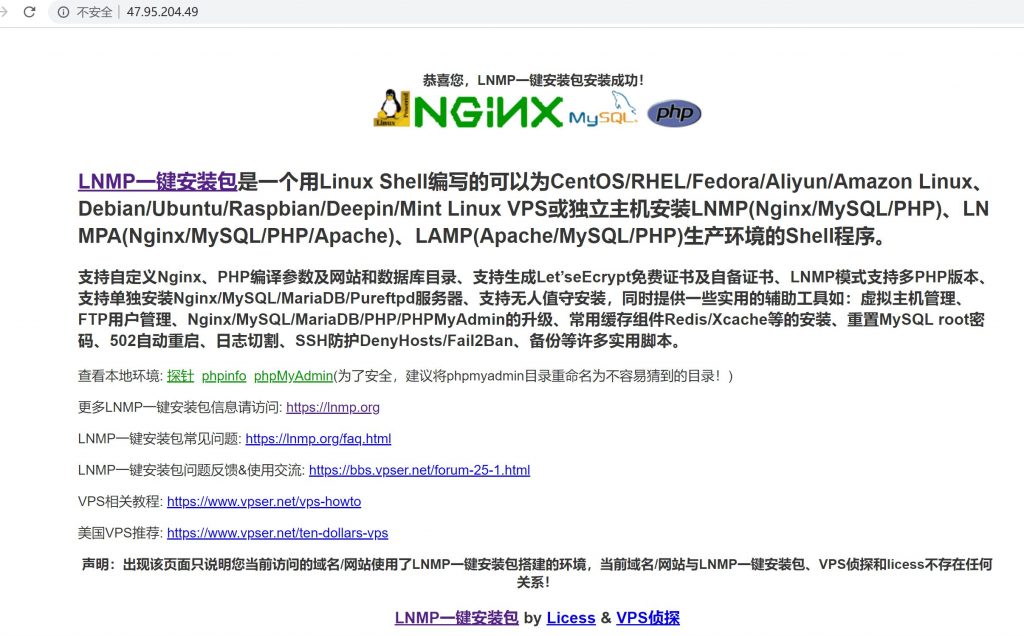Open the bbs.vpser.net forum link

pos(419,469)
